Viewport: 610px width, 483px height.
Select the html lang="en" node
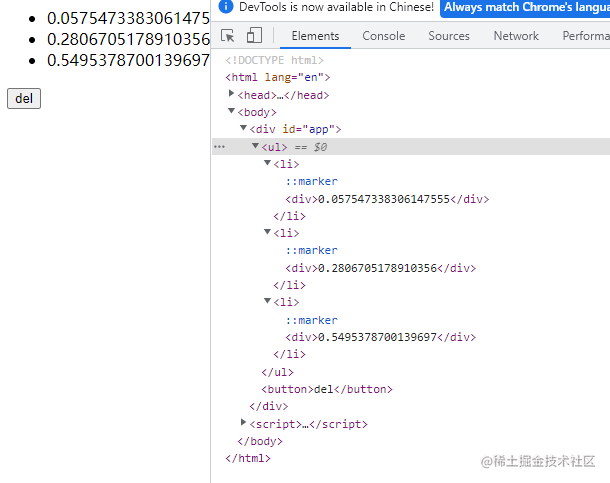coord(278,77)
